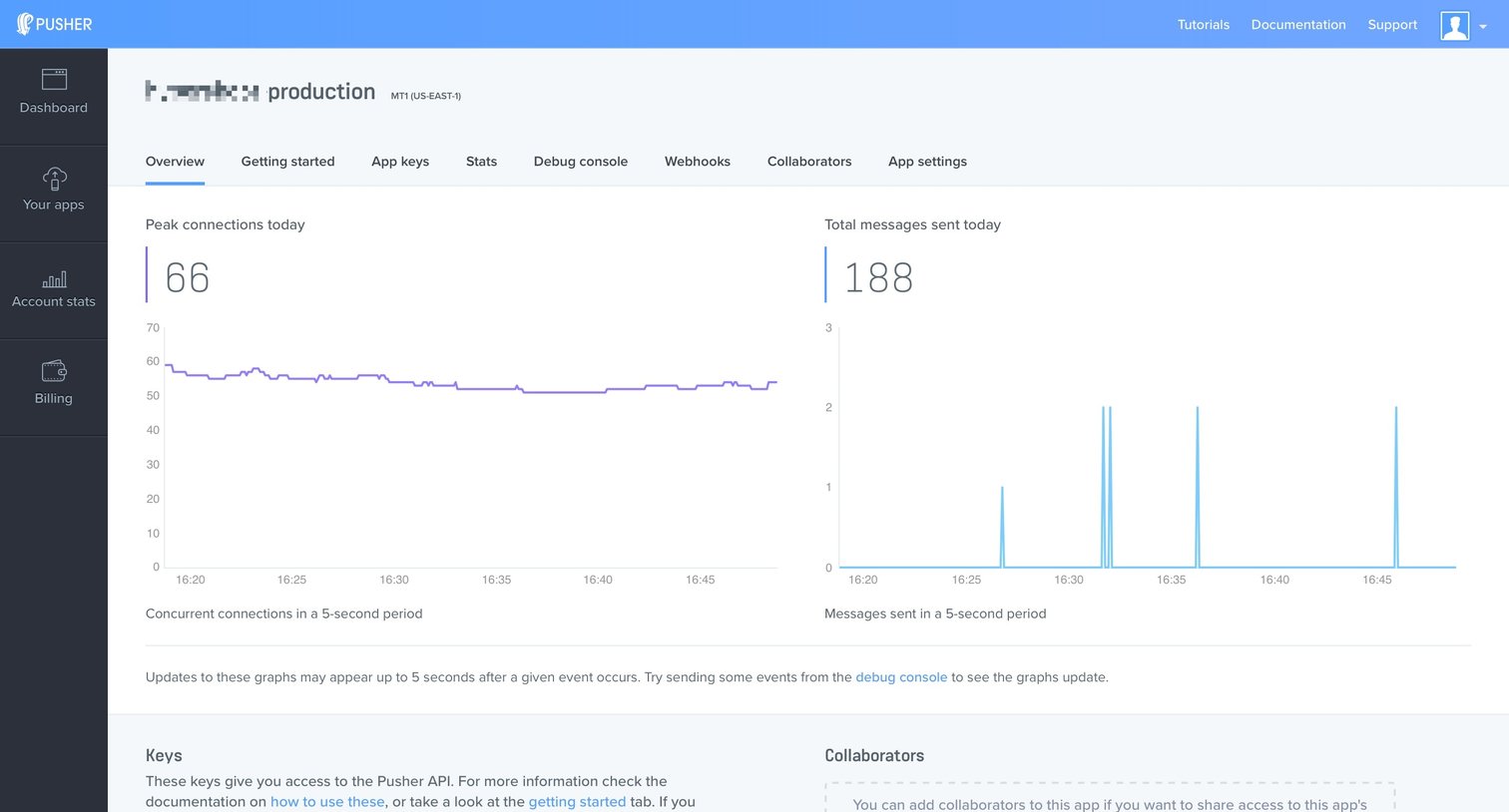Click the user avatar icon

1455,25
